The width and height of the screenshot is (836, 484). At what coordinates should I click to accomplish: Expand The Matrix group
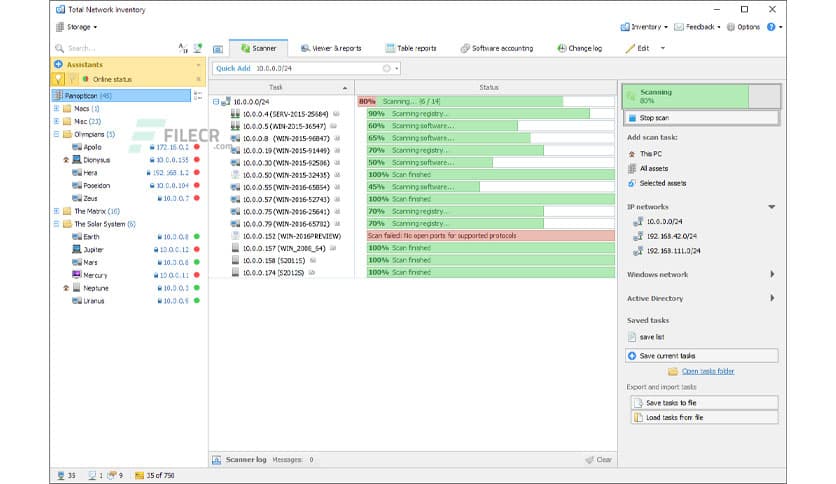(x=57, y=211)
